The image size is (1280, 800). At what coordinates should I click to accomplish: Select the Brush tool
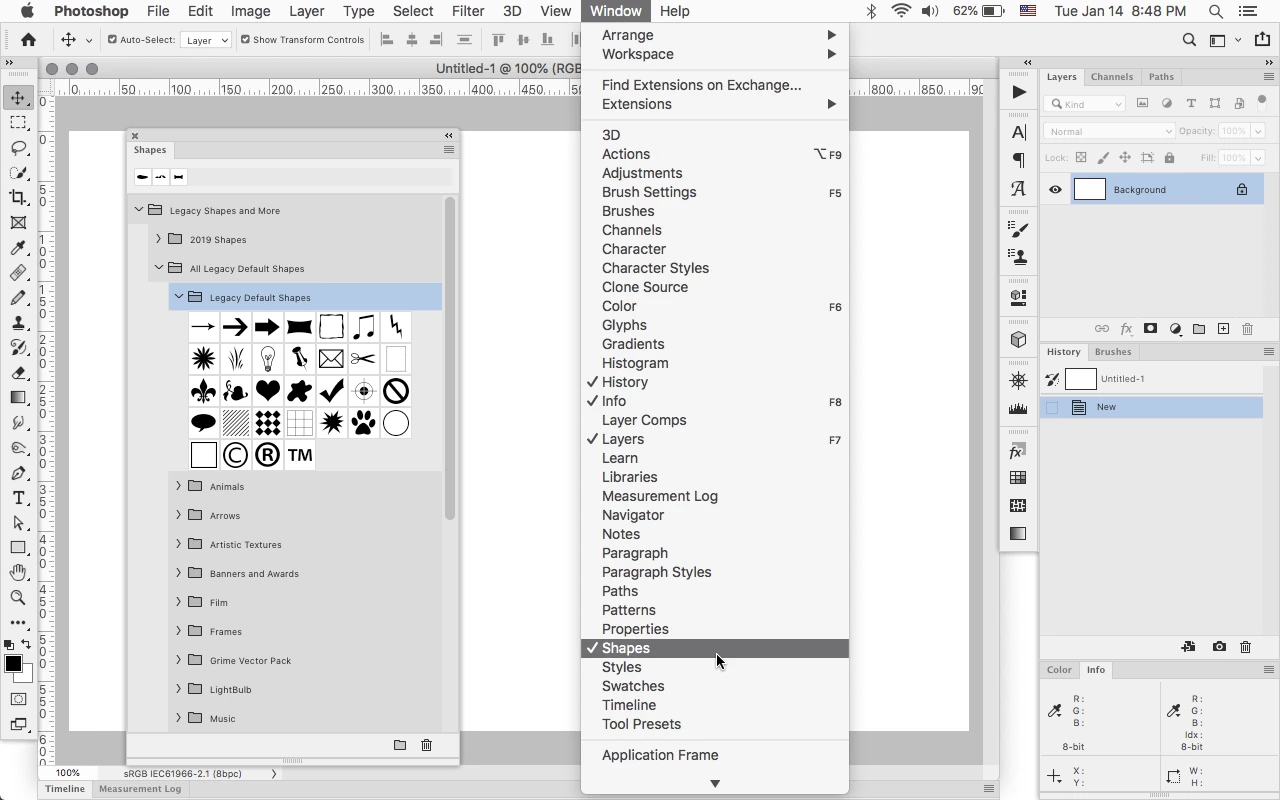coord(18,298)
